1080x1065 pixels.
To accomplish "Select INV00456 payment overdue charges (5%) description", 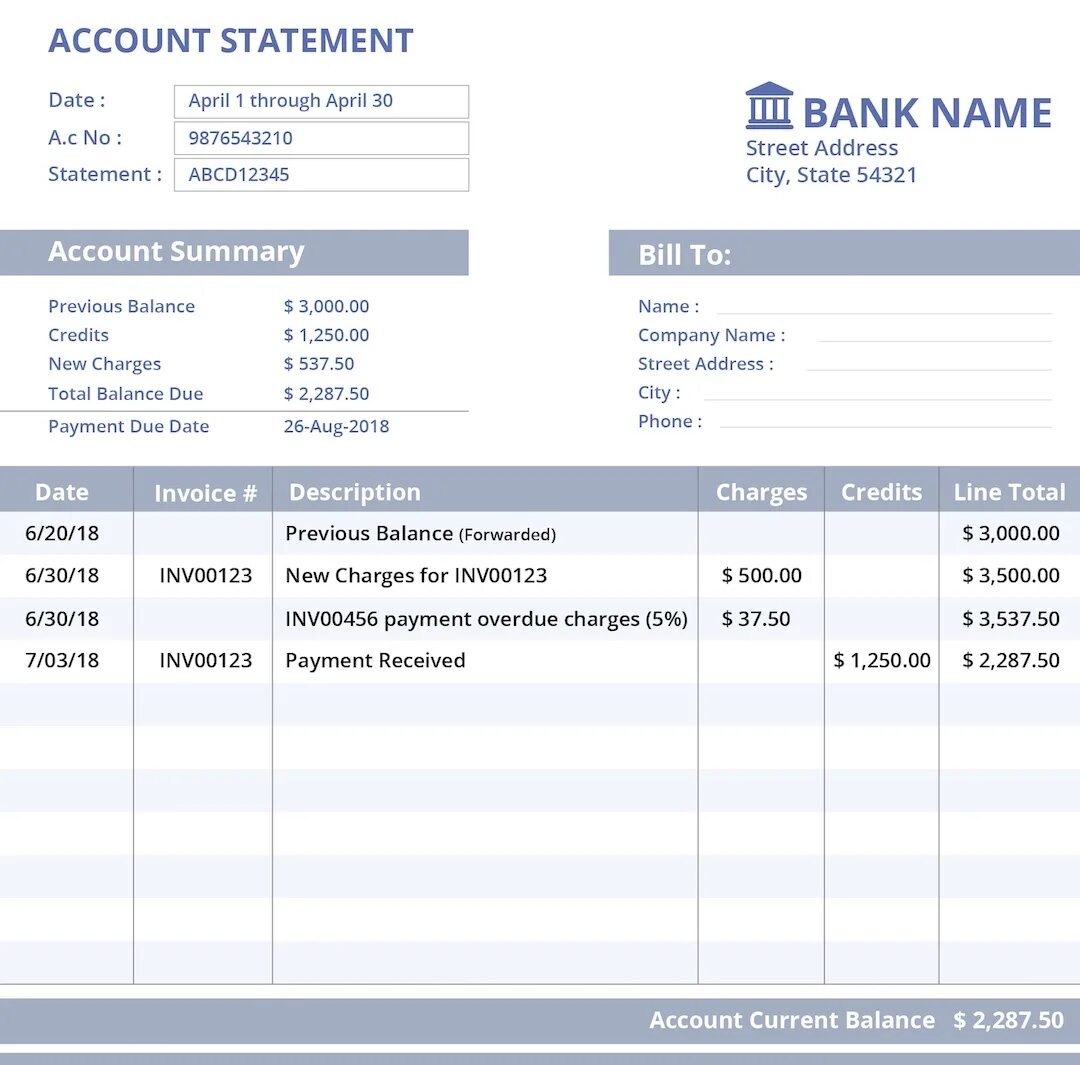I will pos(486,619).
